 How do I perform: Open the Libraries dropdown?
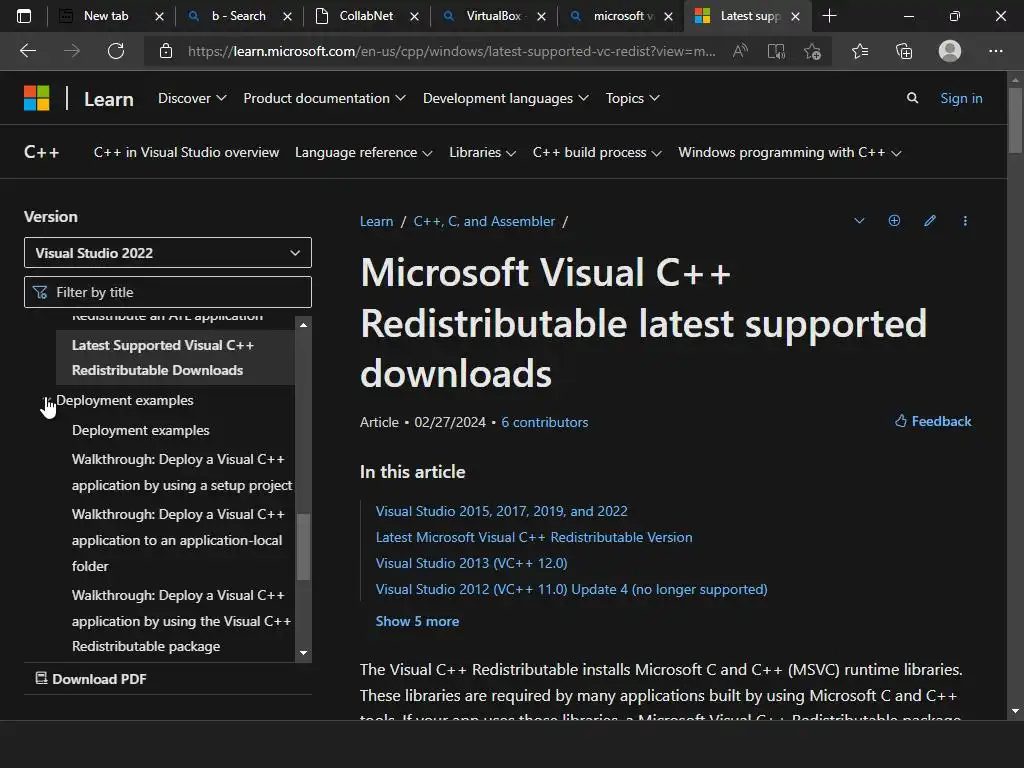tap(483, 152)
